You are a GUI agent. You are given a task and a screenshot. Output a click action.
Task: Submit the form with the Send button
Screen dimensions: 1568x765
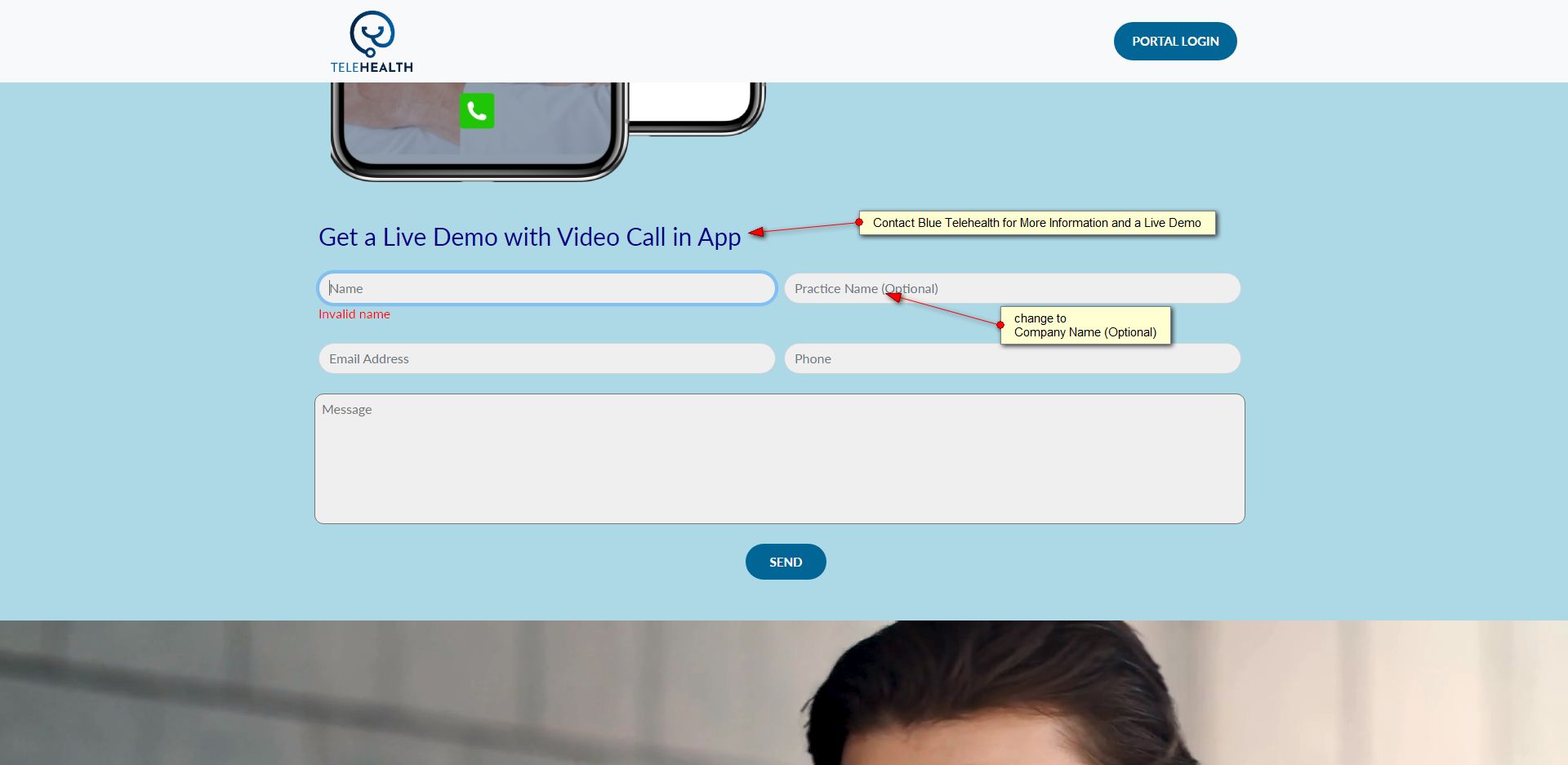coord(786,562)
